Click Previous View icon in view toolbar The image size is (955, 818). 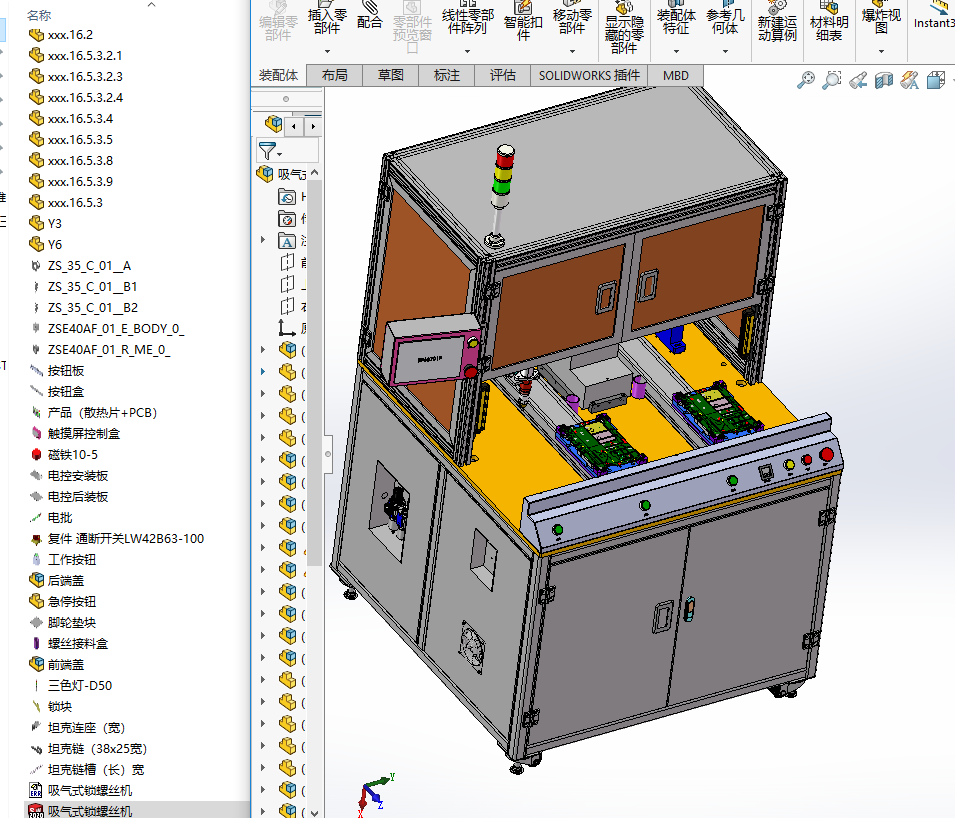[x=858, y=80]
